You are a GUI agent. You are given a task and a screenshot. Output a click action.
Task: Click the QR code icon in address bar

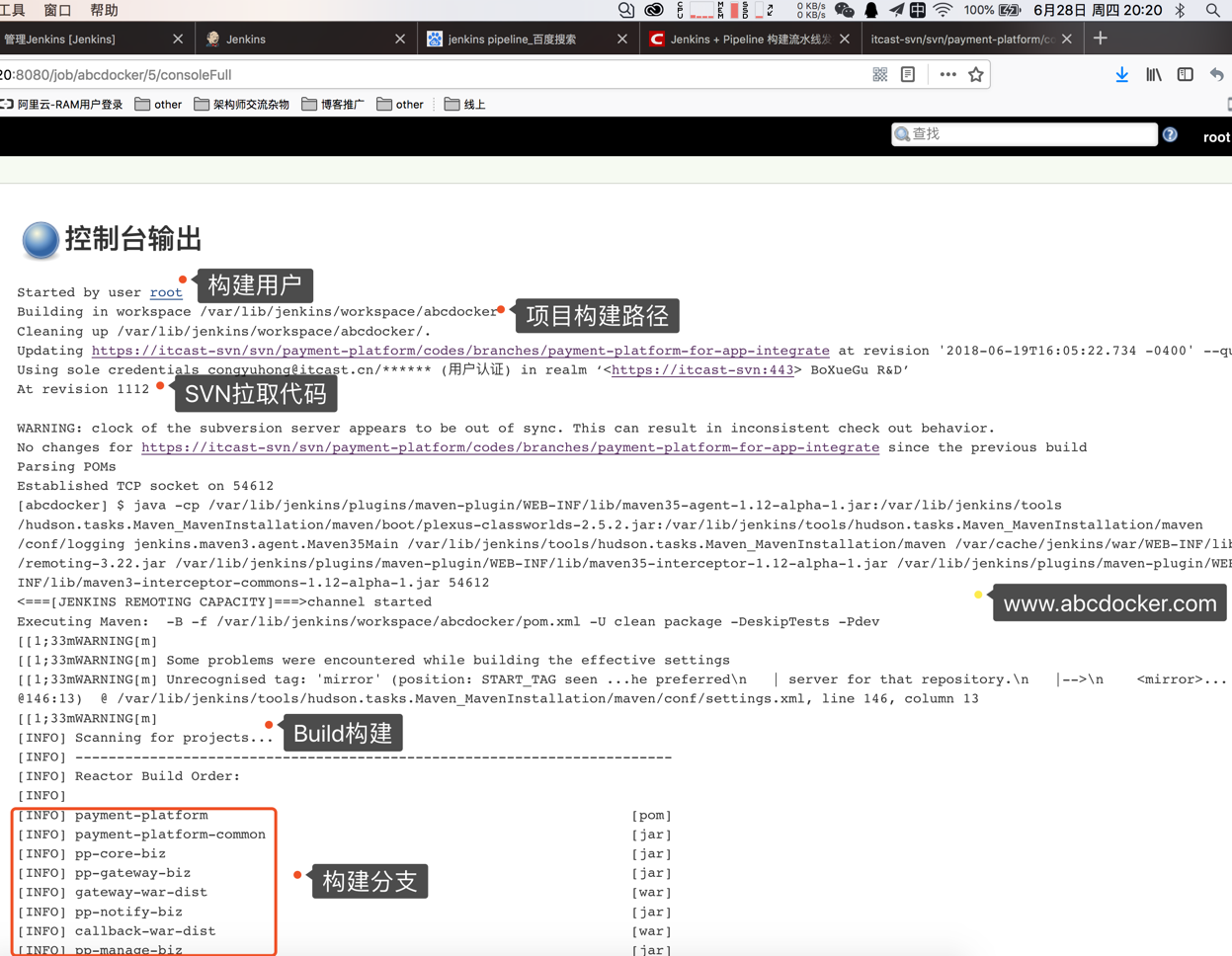click(879, 75)
